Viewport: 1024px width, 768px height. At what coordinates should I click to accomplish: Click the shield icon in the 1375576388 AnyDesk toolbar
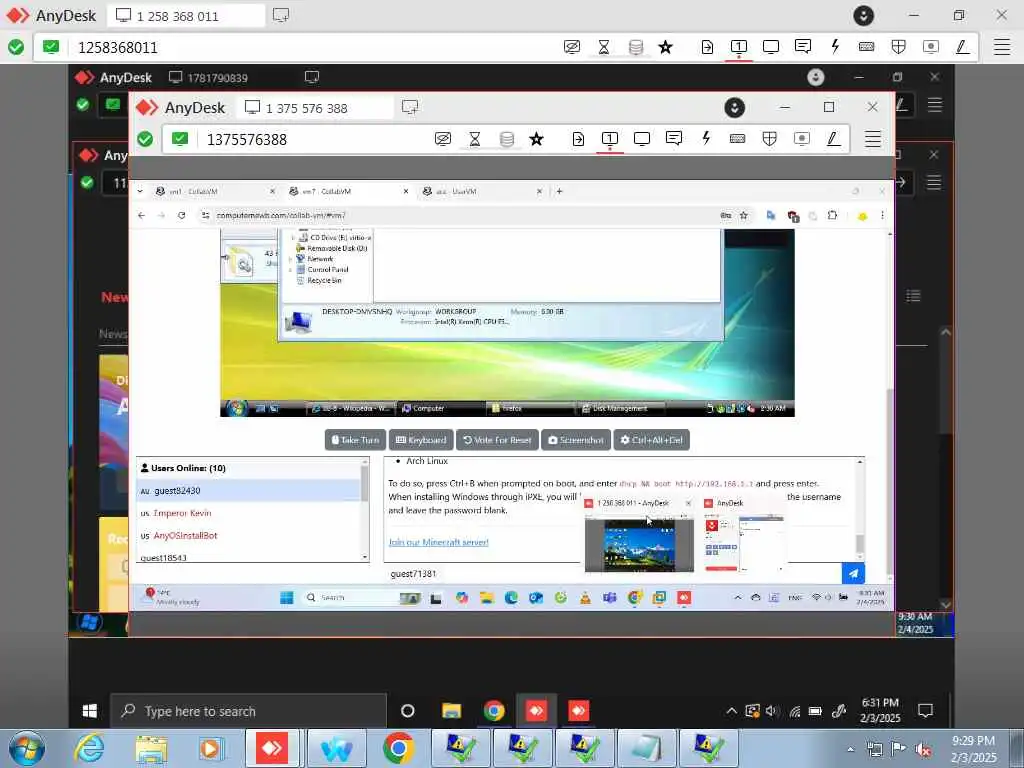tap(769, 139)
